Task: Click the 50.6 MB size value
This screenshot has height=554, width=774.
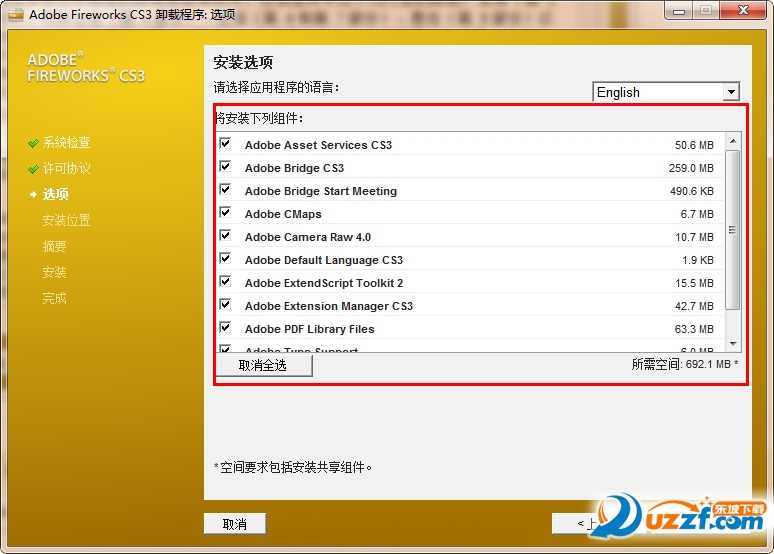Action: tap(694, 145)
